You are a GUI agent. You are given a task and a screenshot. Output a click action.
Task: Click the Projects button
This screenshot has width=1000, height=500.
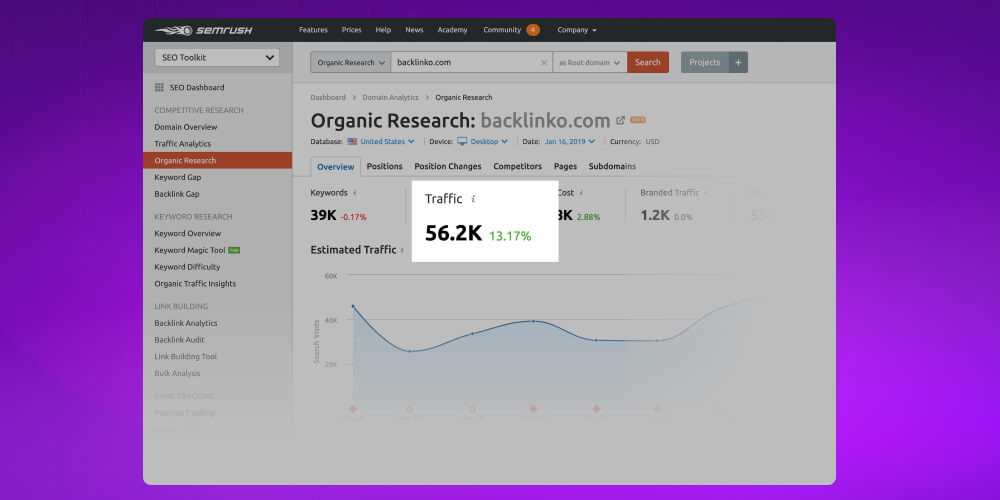coord(705,62)
